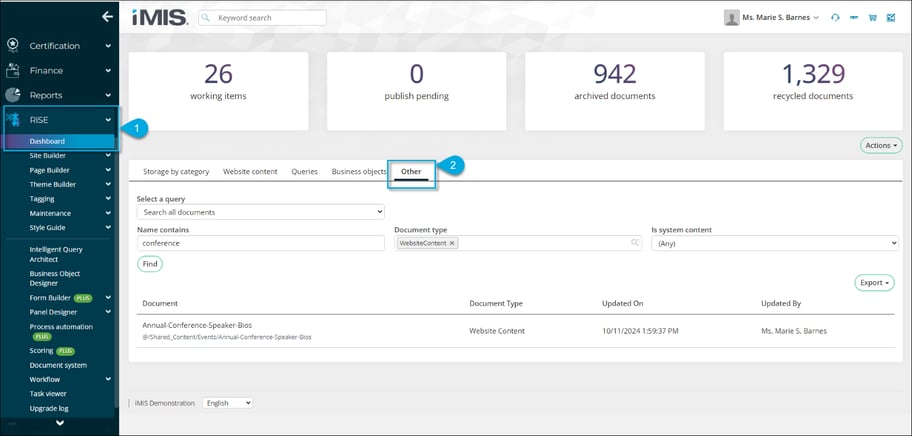Open the English language dropdown
The height and width of the screenshot is (436, 912).
click(x=227, y=403)
